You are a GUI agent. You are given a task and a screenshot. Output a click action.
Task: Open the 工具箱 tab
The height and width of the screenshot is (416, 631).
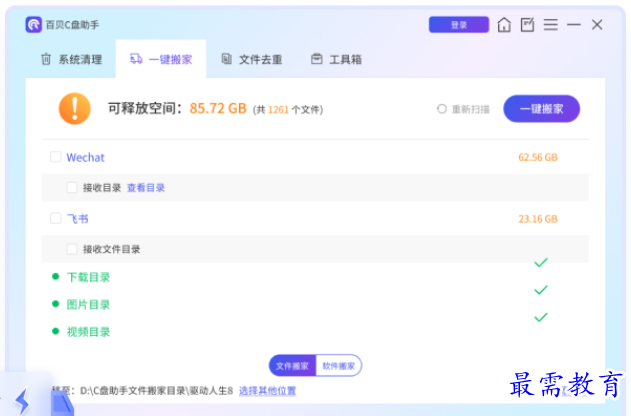(336, 60)
